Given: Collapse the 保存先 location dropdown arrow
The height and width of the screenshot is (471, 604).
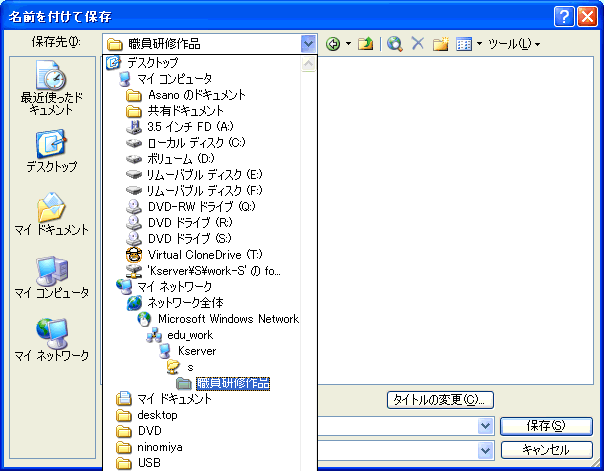Looking at the screenshot, I should pyautogui.click(x=308, y=44).
